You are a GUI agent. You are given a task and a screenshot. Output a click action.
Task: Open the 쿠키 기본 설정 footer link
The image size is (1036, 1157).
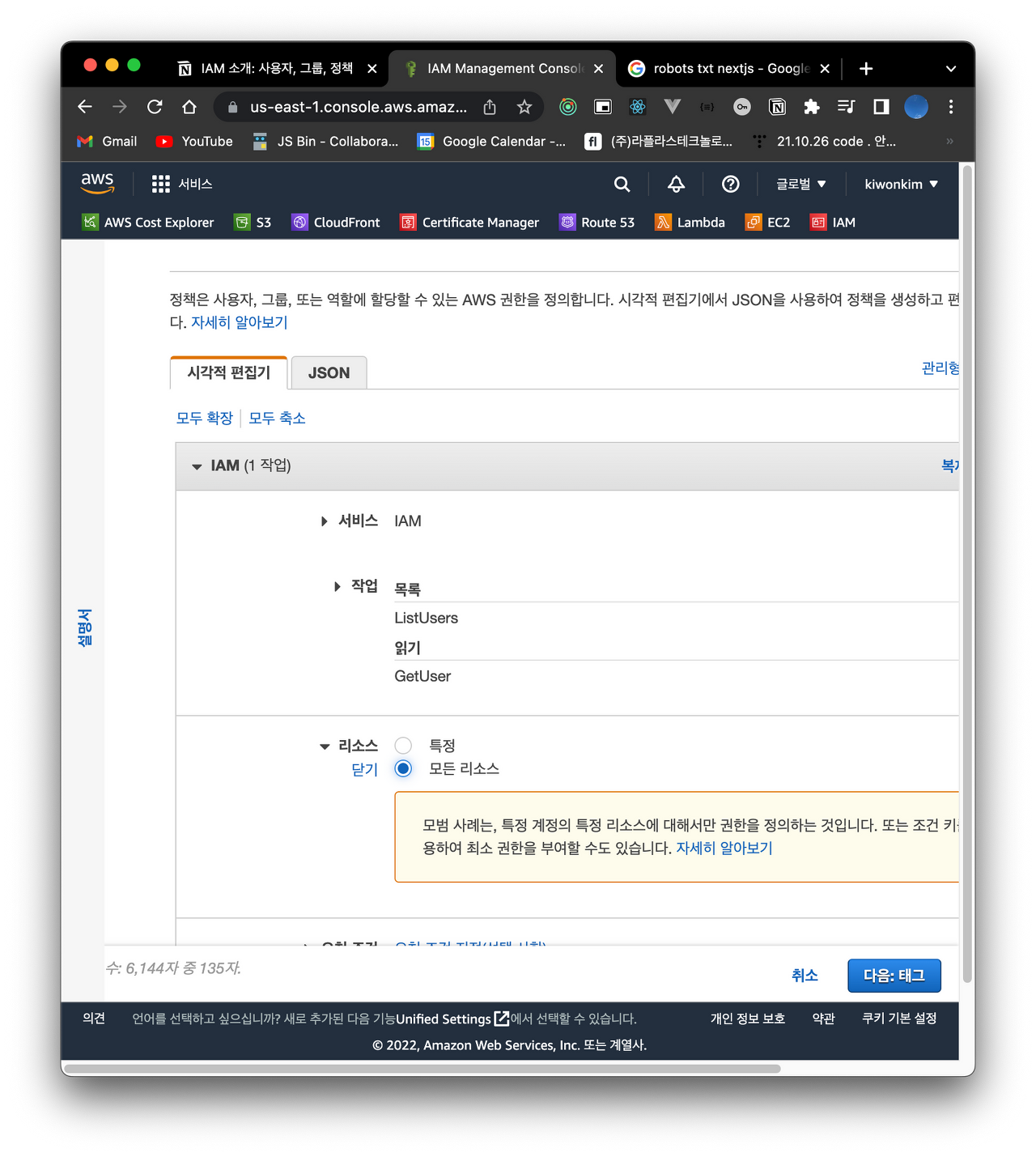pos(899,1018)
